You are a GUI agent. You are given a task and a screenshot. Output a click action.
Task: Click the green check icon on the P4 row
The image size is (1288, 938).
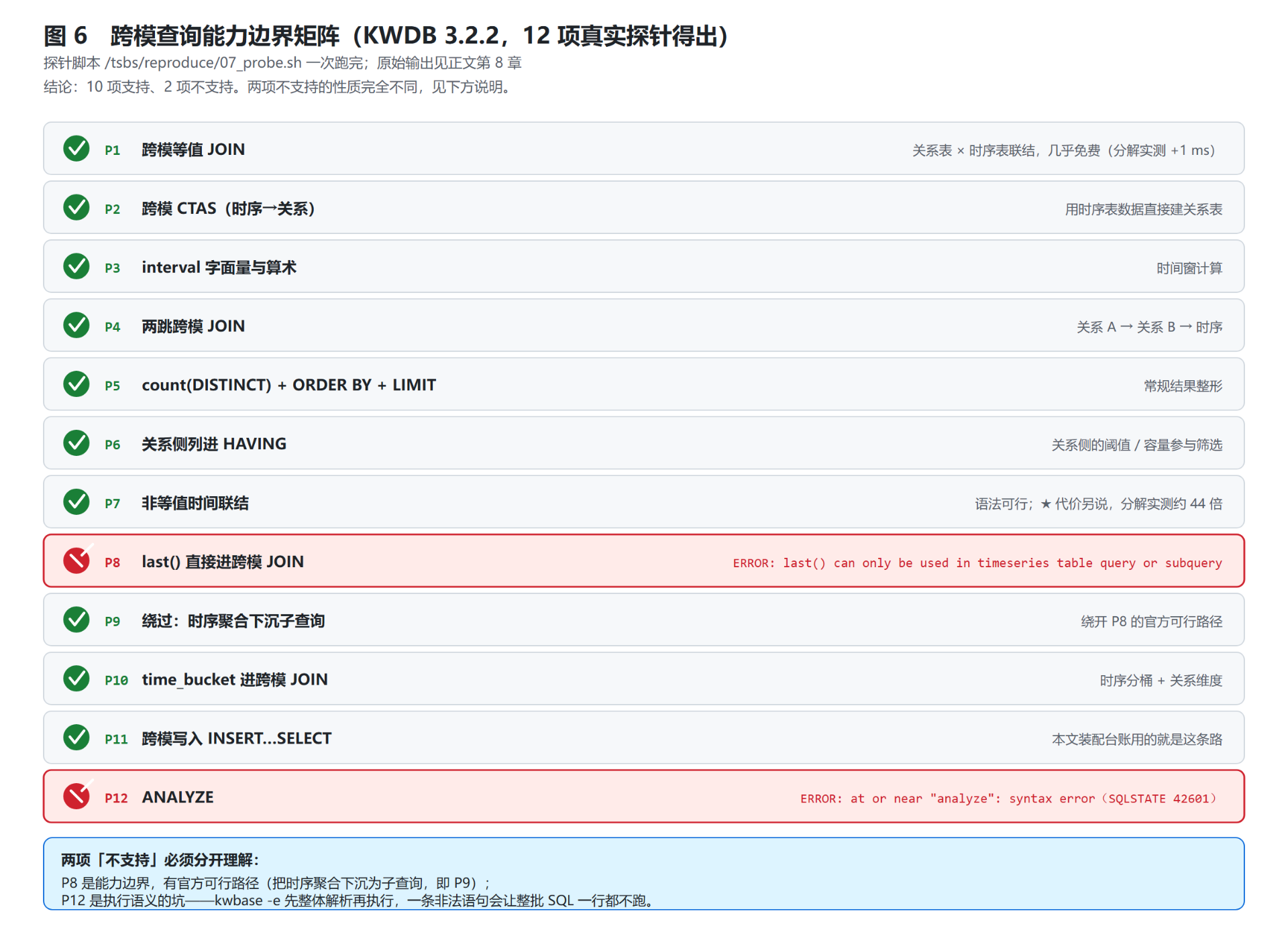point(76,325)
